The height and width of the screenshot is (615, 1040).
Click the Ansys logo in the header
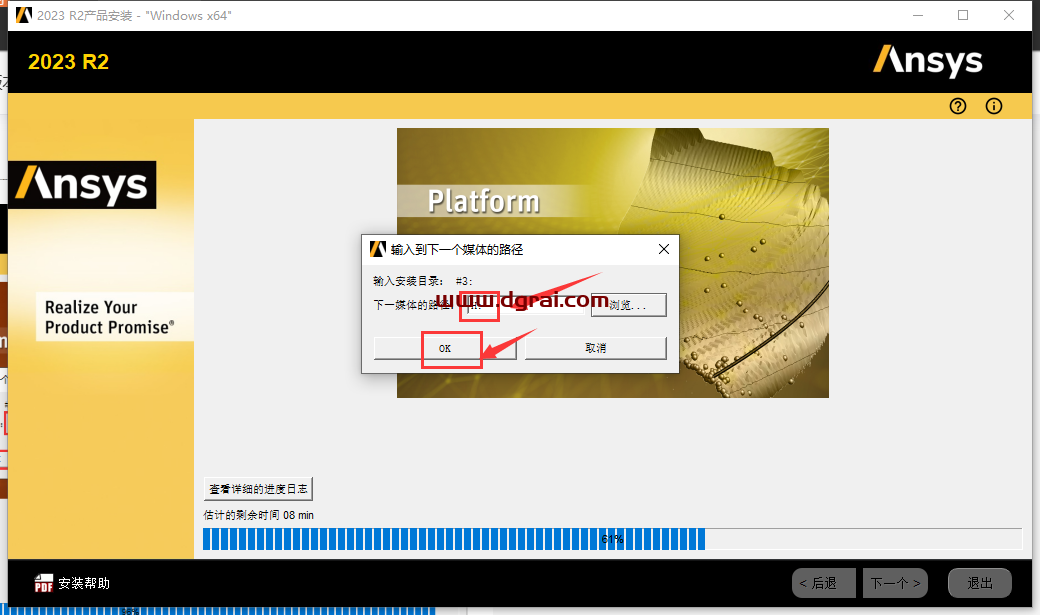coord(927,61)
